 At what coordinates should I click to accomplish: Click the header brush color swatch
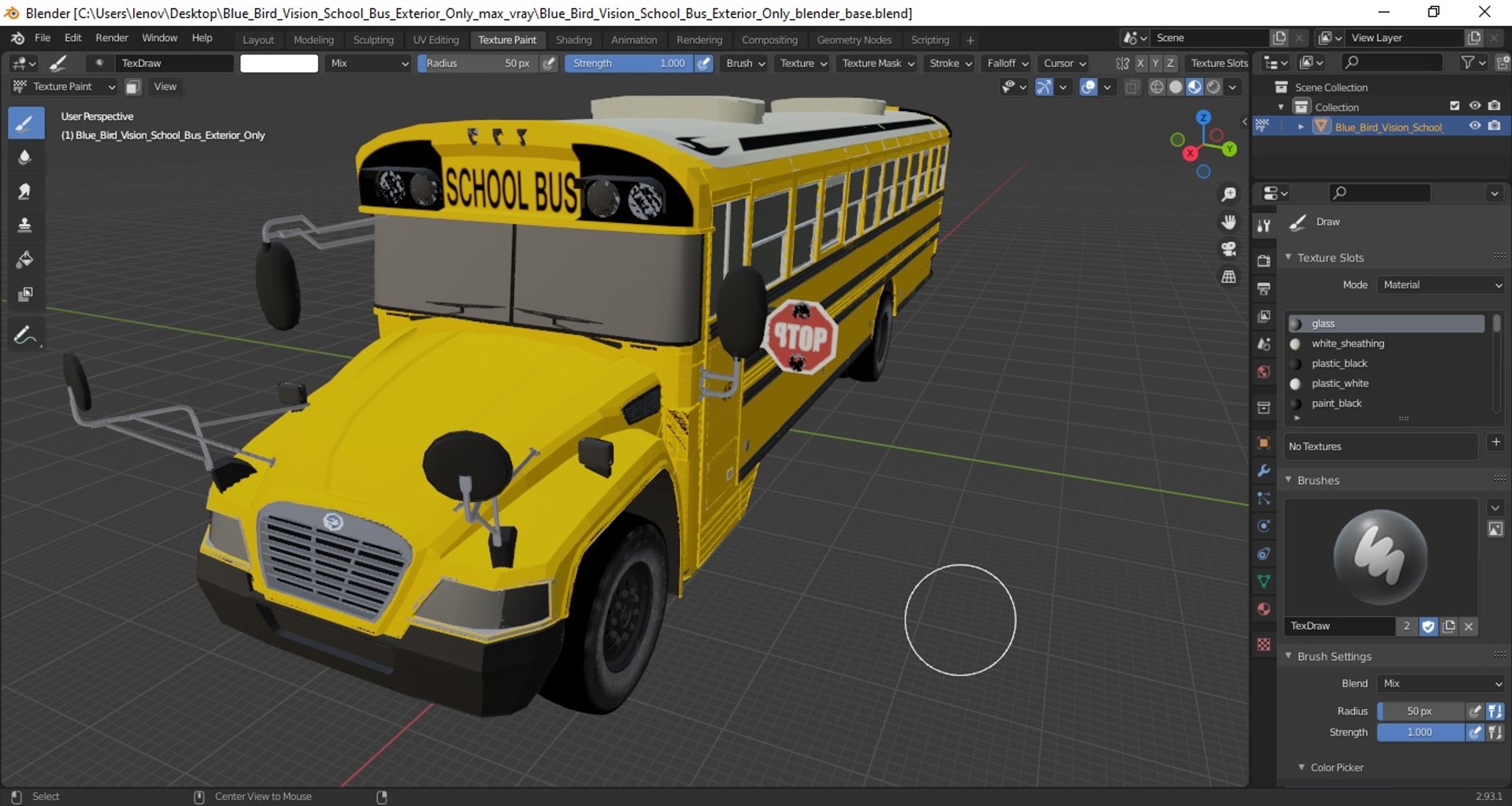coord(279,63)
